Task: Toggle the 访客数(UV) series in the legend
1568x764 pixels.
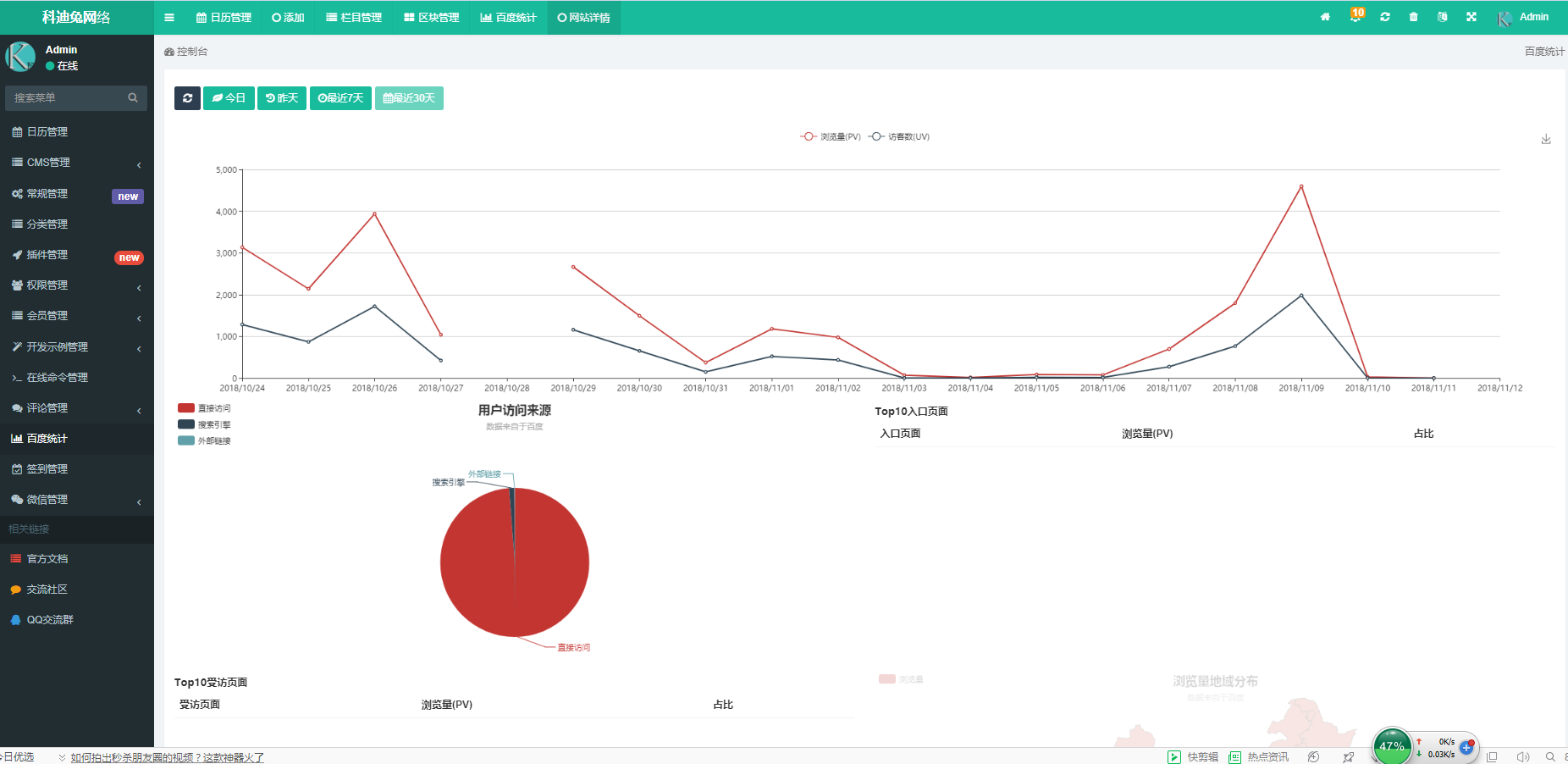Action: coord(899,136)
